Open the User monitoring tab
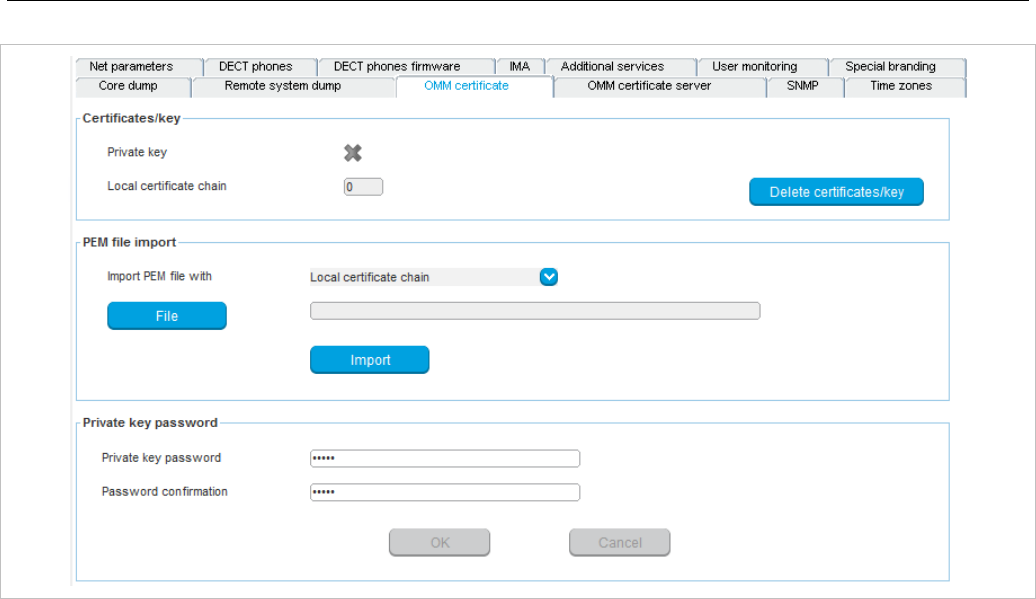Viewport: 1036px width, 599px height. point(763,67)
